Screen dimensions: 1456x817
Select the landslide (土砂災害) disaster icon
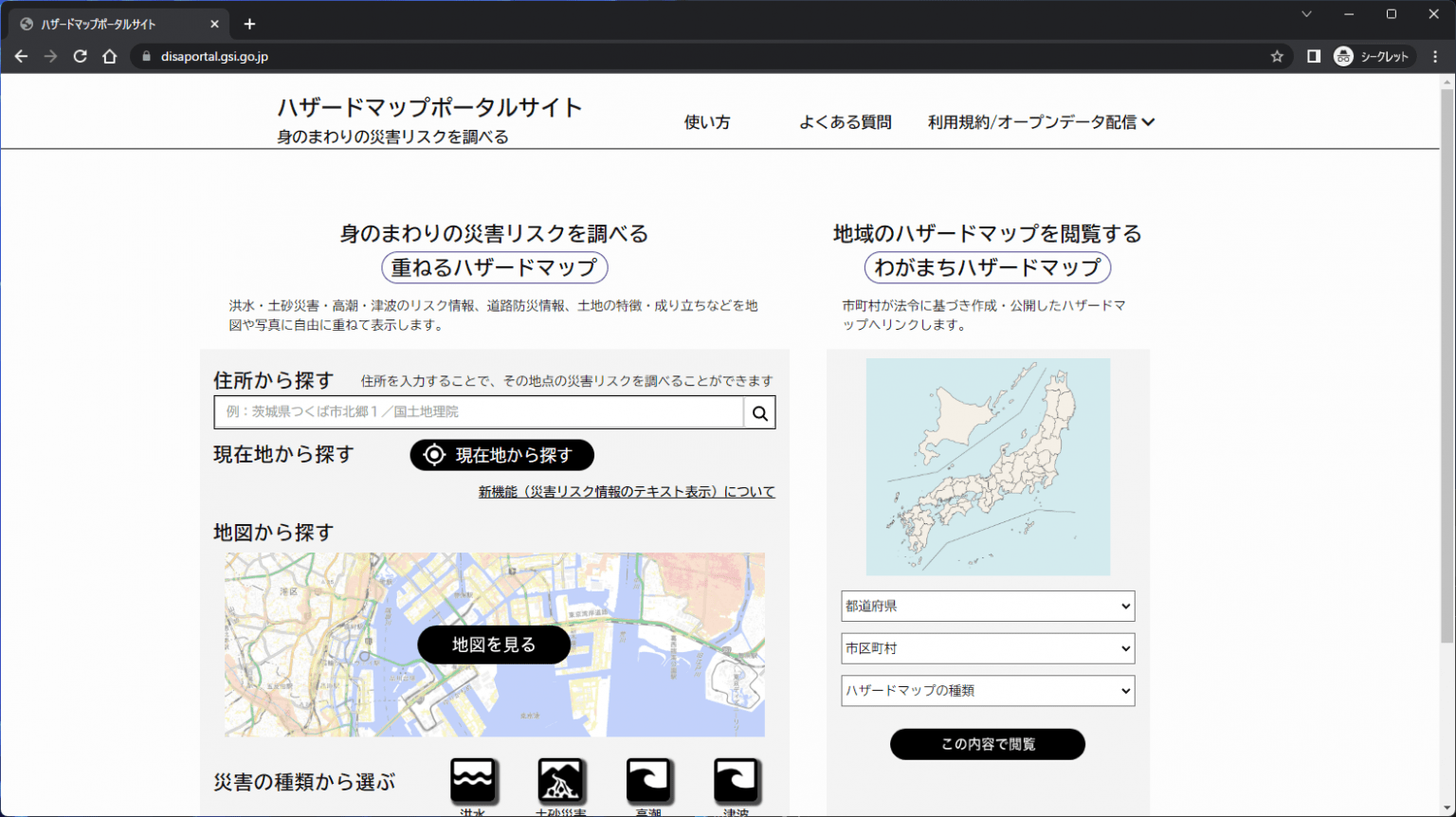(x=560, y=781)
